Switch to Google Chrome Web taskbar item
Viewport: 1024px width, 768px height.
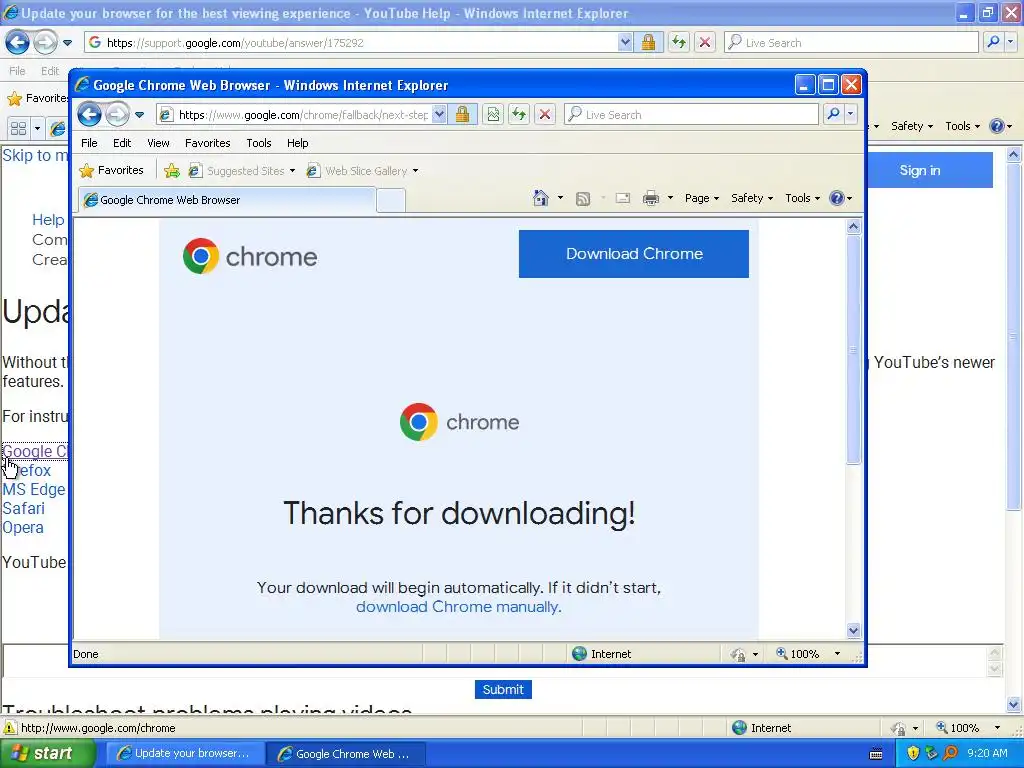(345, 754)
